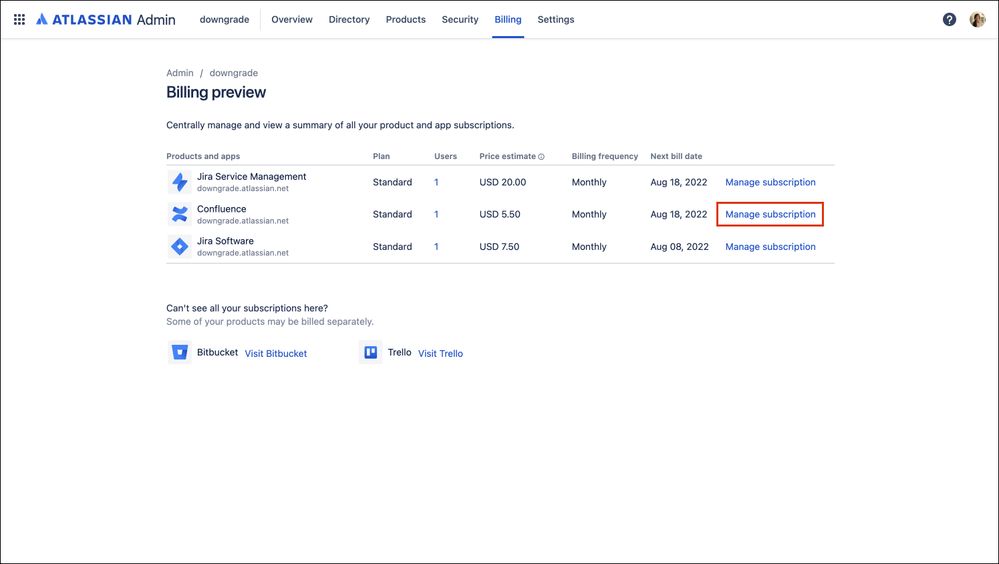Click the Atlassian Admin logo
Viewport: 999px width, 564px height.
pos(105,20)
